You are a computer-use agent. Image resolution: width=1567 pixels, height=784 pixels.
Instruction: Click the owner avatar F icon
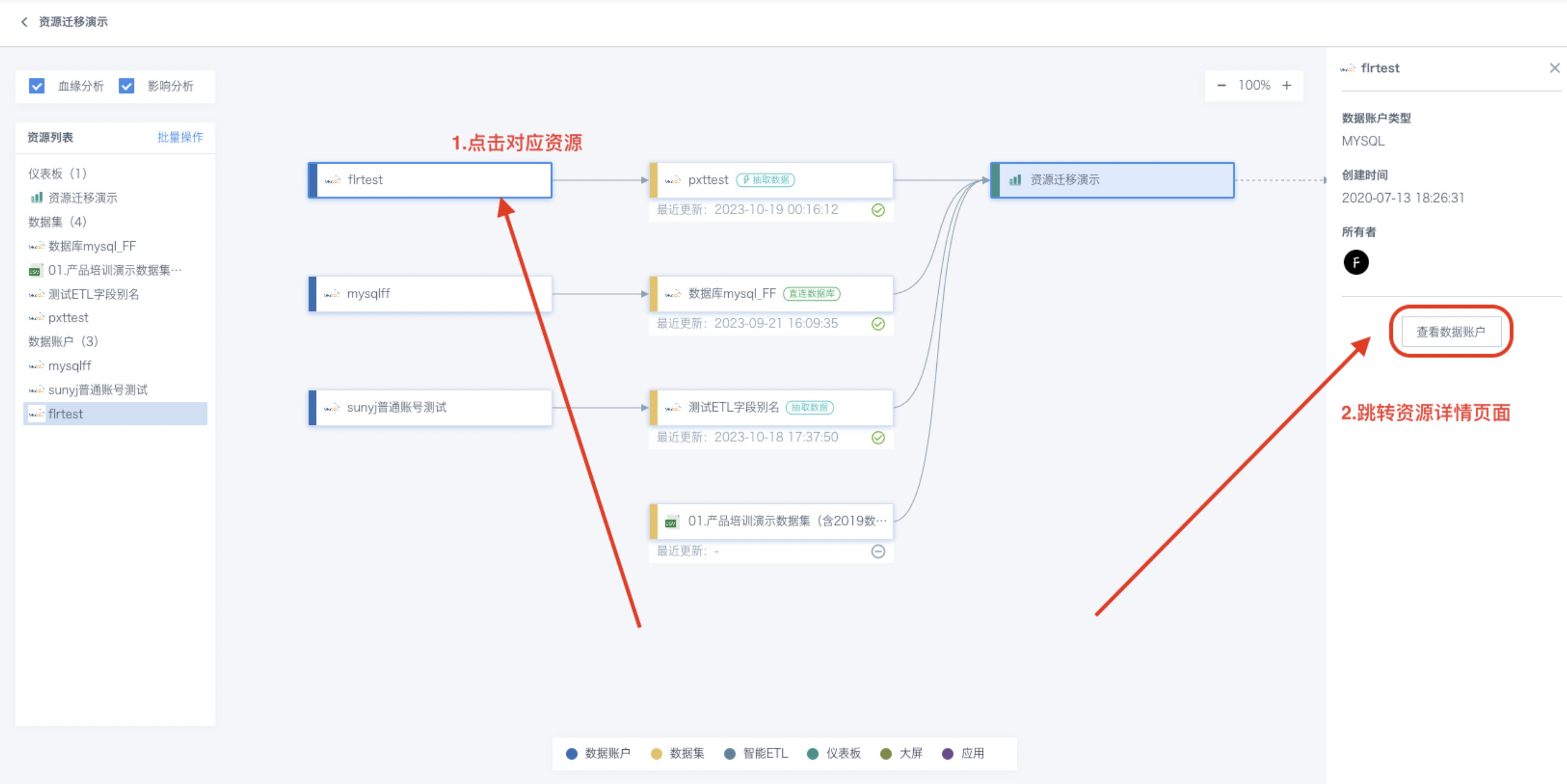point(1355,262)
